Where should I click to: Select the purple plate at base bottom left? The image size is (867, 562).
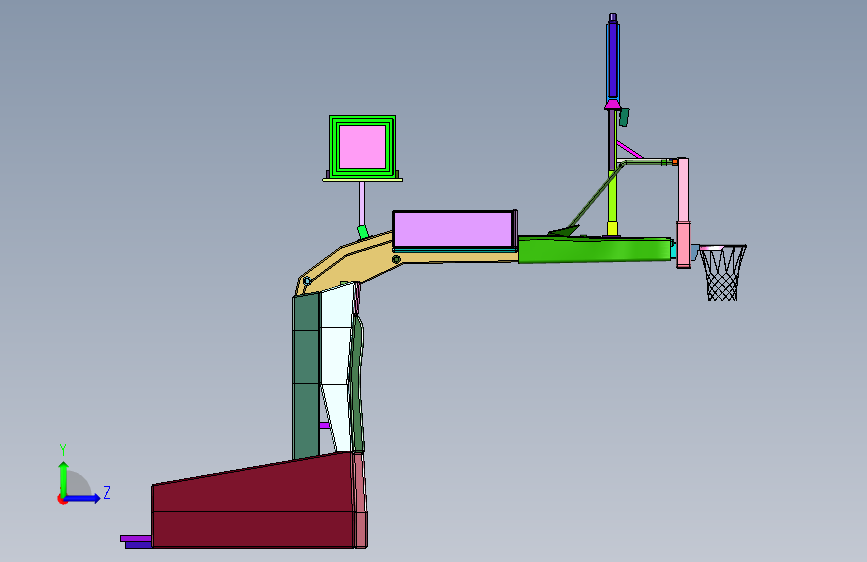point(136,538)
